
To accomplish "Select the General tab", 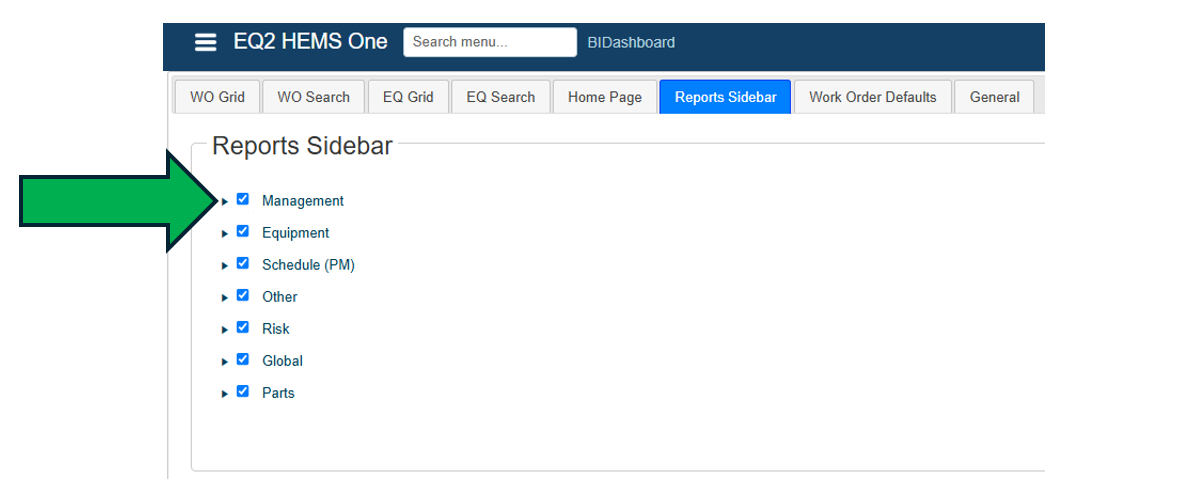I will [994, 97].
